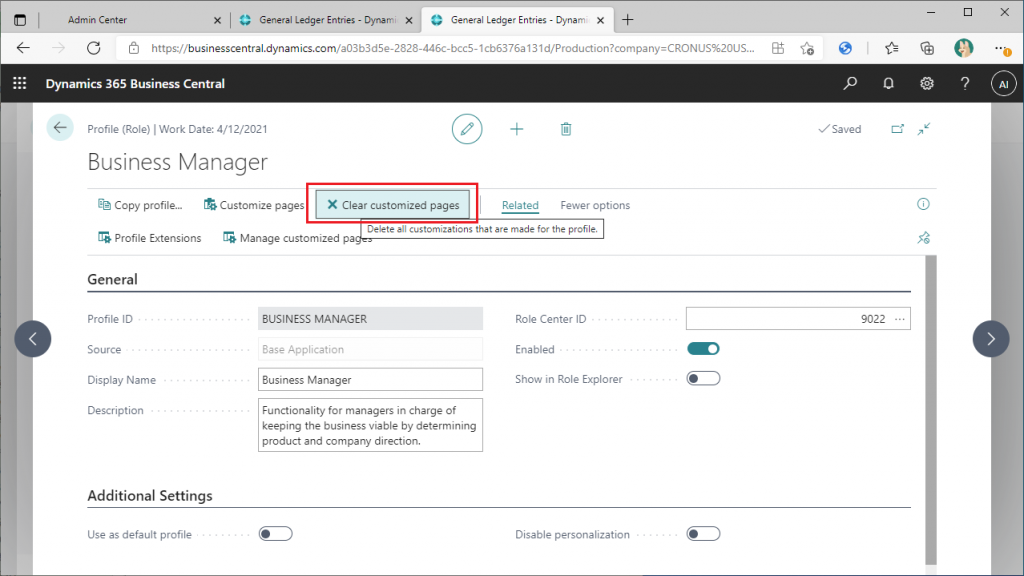Open the settings gear in the app header

pyautogui.click(x=926, y=83)
